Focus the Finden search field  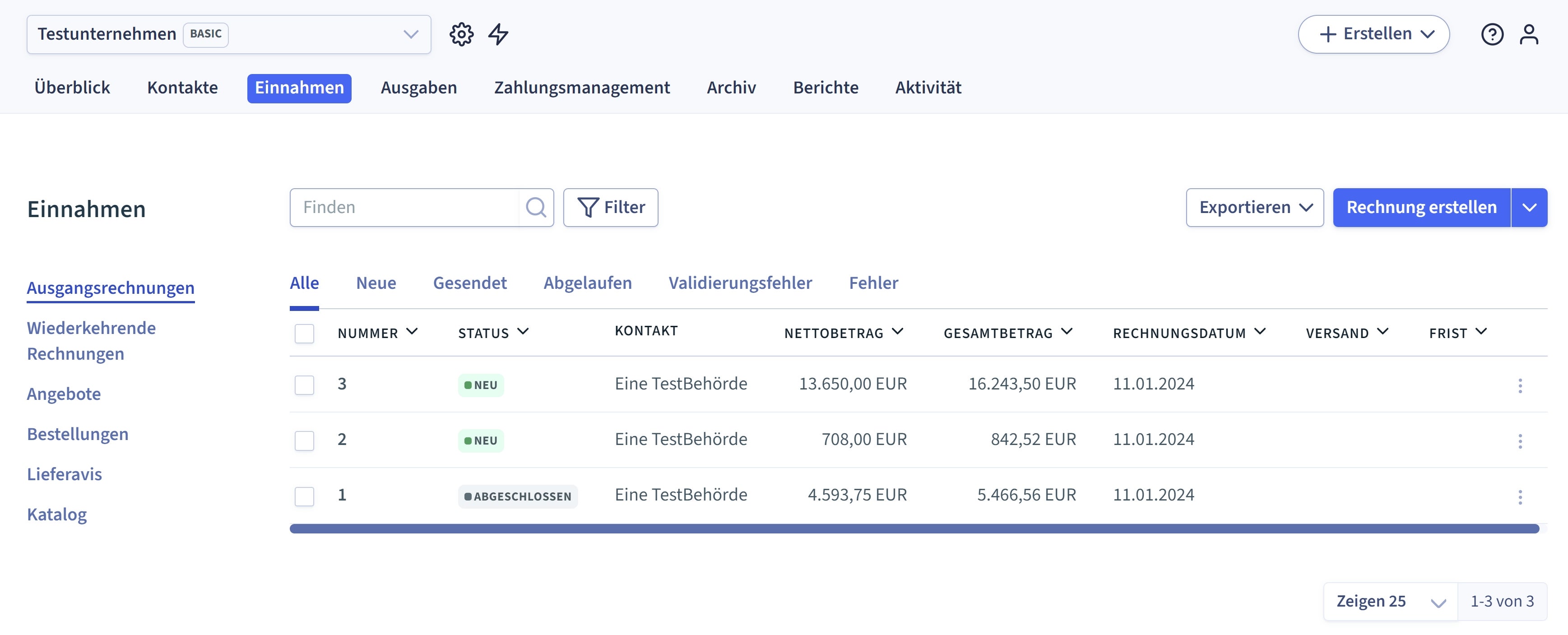click(405, 208)
